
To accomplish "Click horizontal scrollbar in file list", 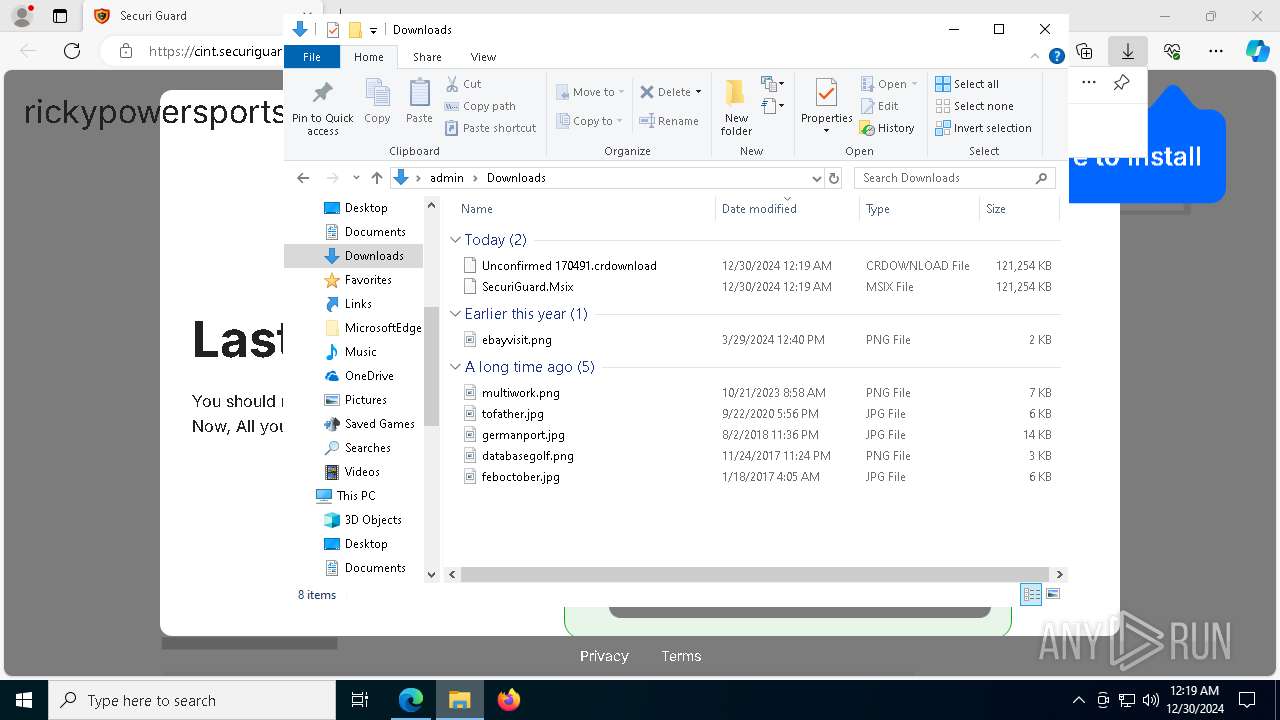I will coord(757,575).
